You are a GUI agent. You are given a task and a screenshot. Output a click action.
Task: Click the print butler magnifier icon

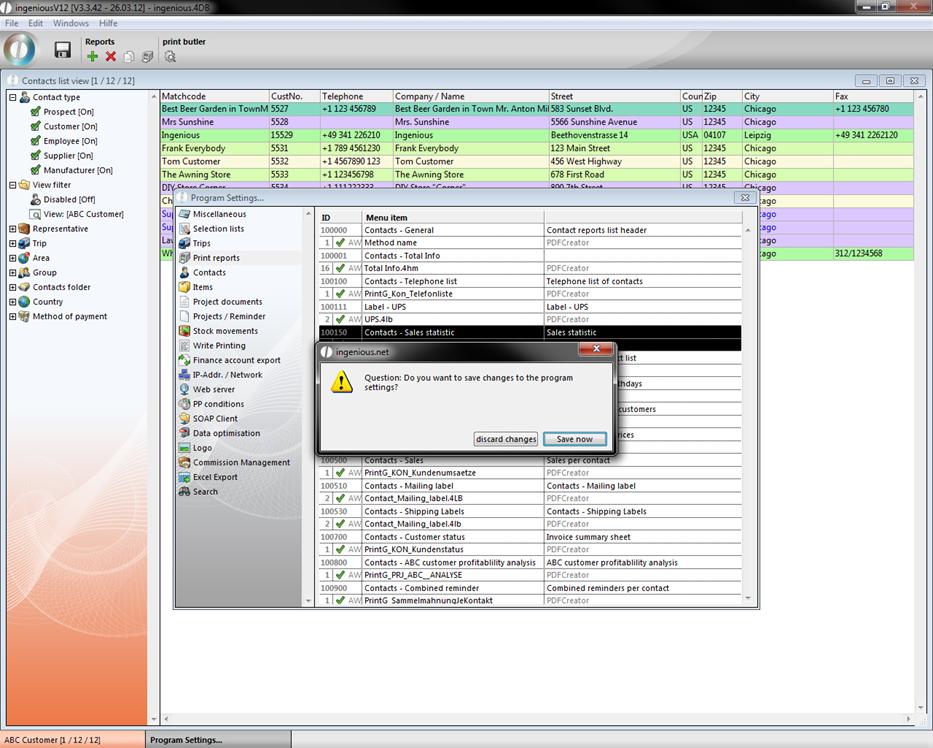point(169,57)
